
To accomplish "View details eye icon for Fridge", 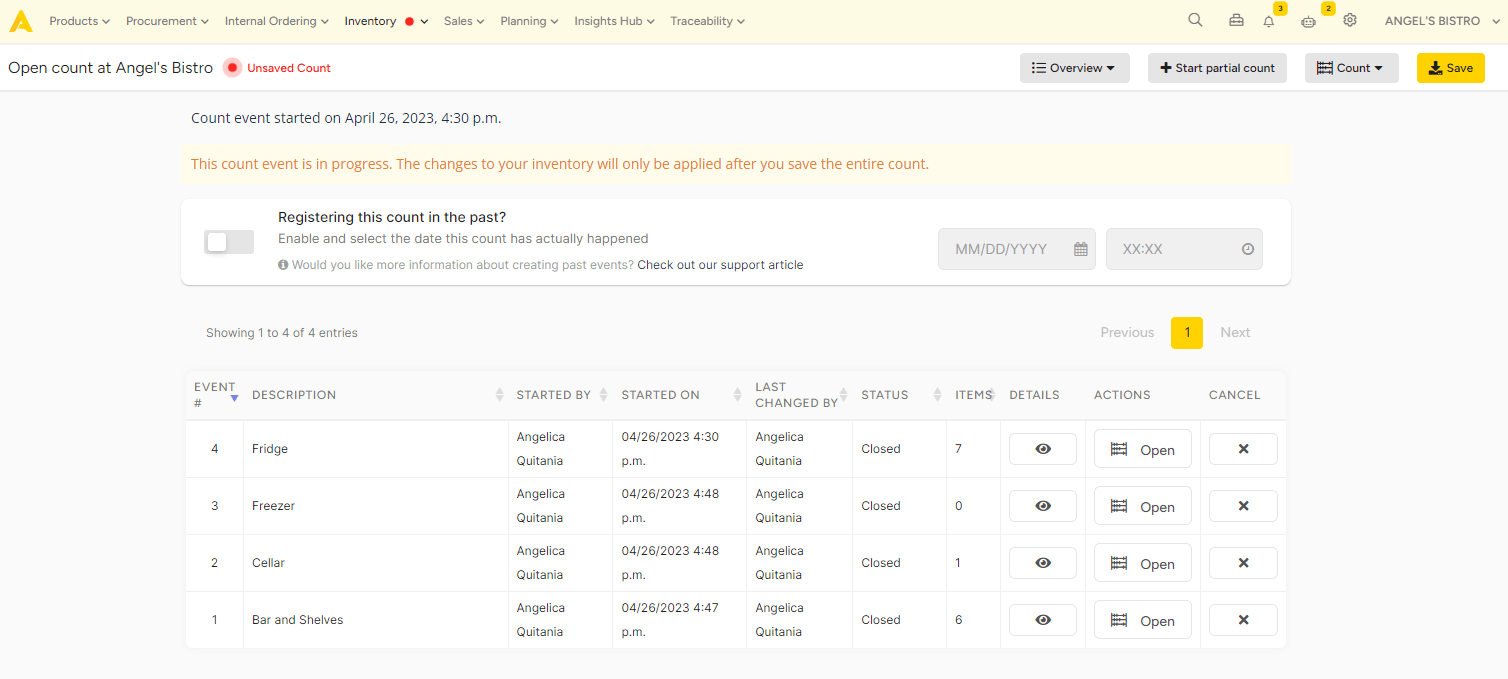I will pyautogui.click(x=1043, y=449).
